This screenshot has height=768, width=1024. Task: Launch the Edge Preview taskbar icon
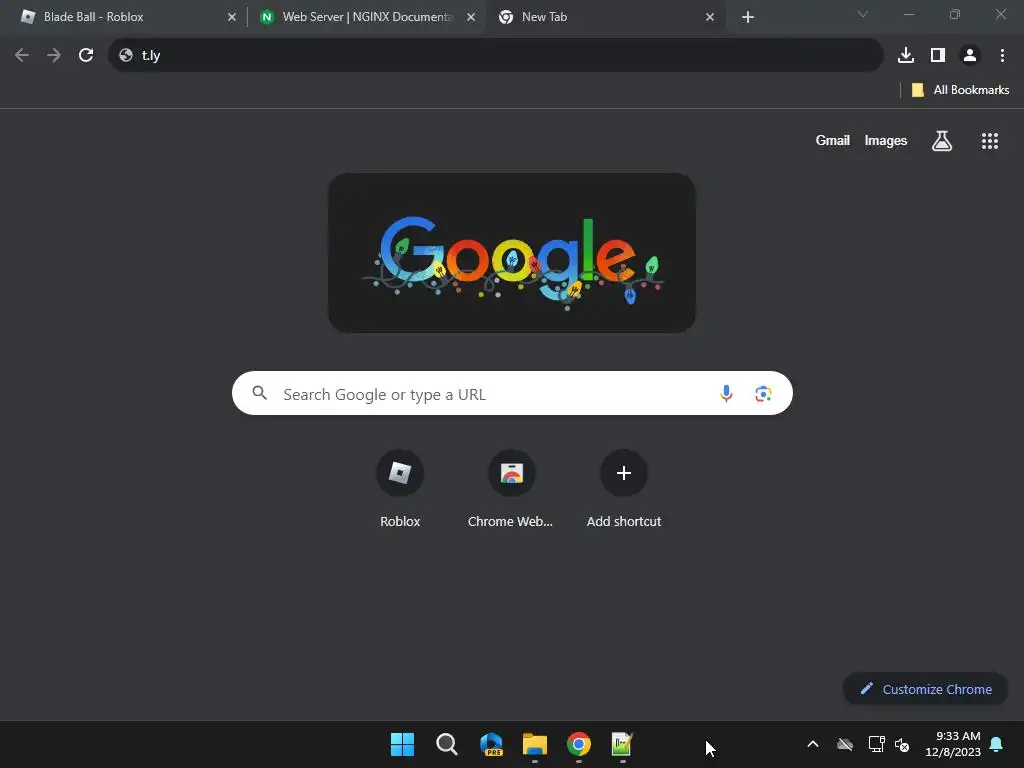(x=491, y=744)
